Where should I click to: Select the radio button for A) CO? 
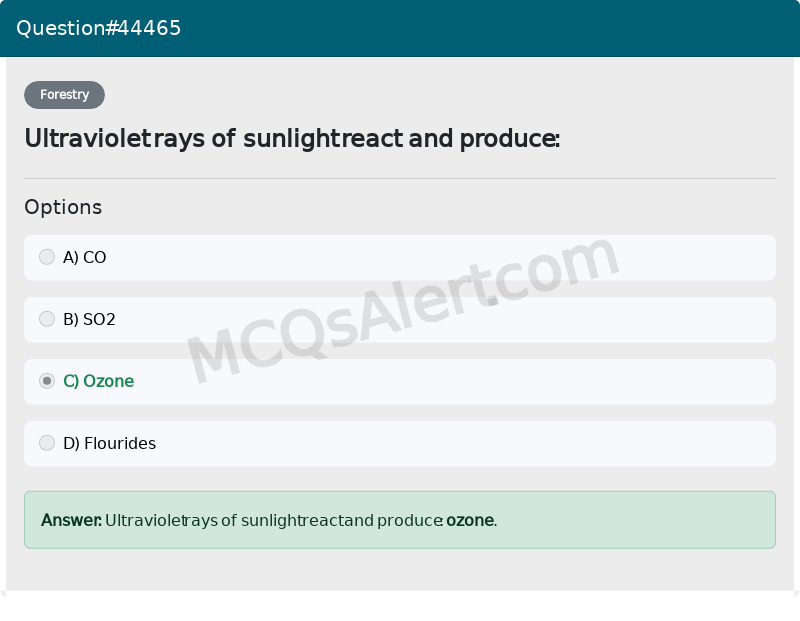point(47,257)
